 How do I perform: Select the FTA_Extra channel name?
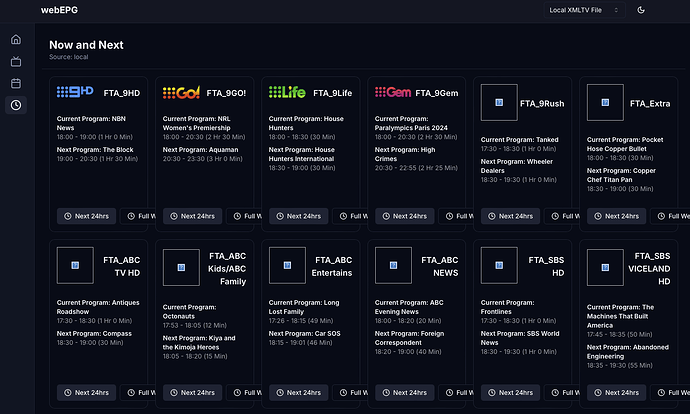coord(650,103)
